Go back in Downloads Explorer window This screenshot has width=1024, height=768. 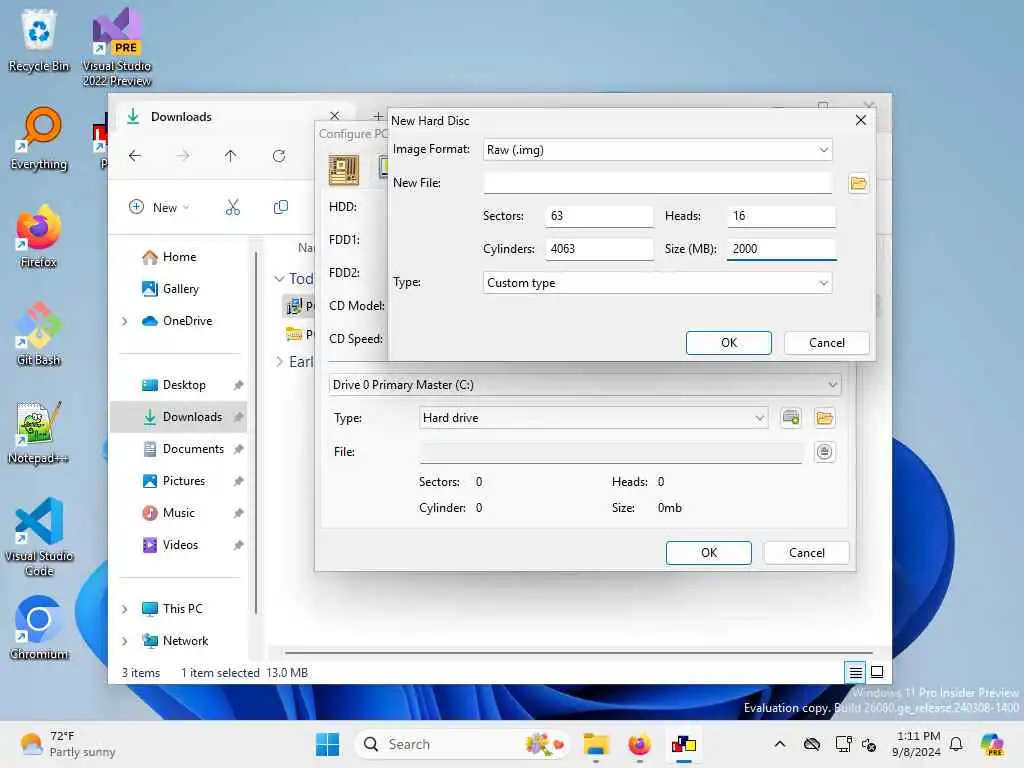coord(135,156)
